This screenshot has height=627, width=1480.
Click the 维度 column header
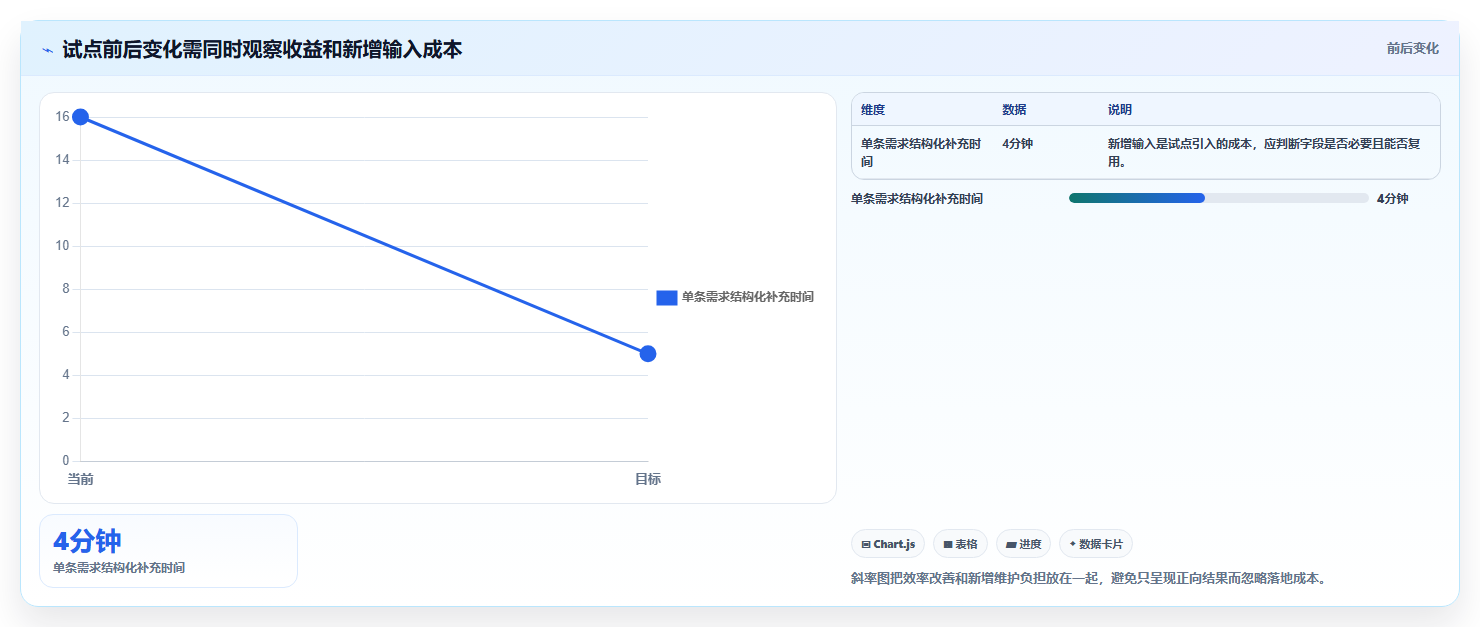[873, 110]
